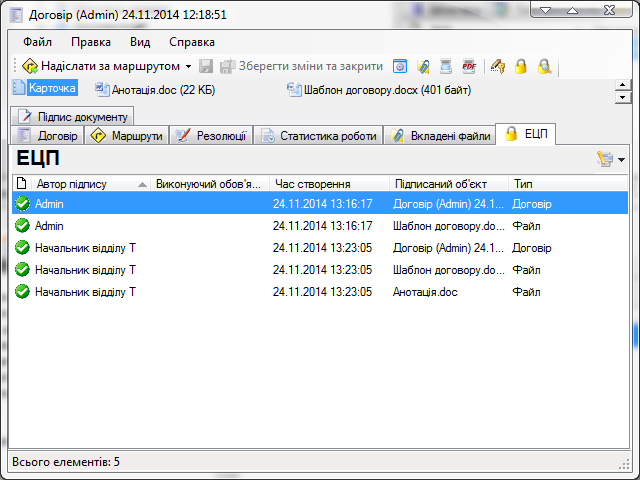640x480 pixels.
Task: Click the attachments strip scroll down arrow
Action: pos(622,98)
